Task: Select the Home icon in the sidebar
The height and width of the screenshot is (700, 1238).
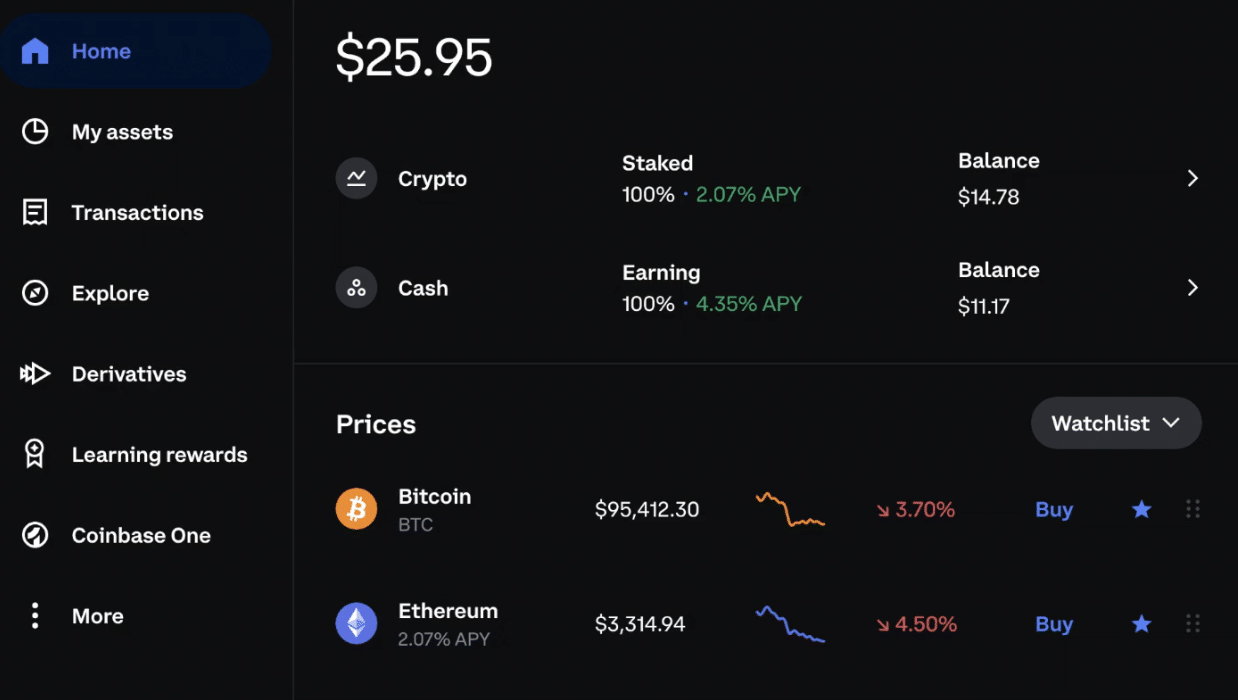Action: pos(35,50)
